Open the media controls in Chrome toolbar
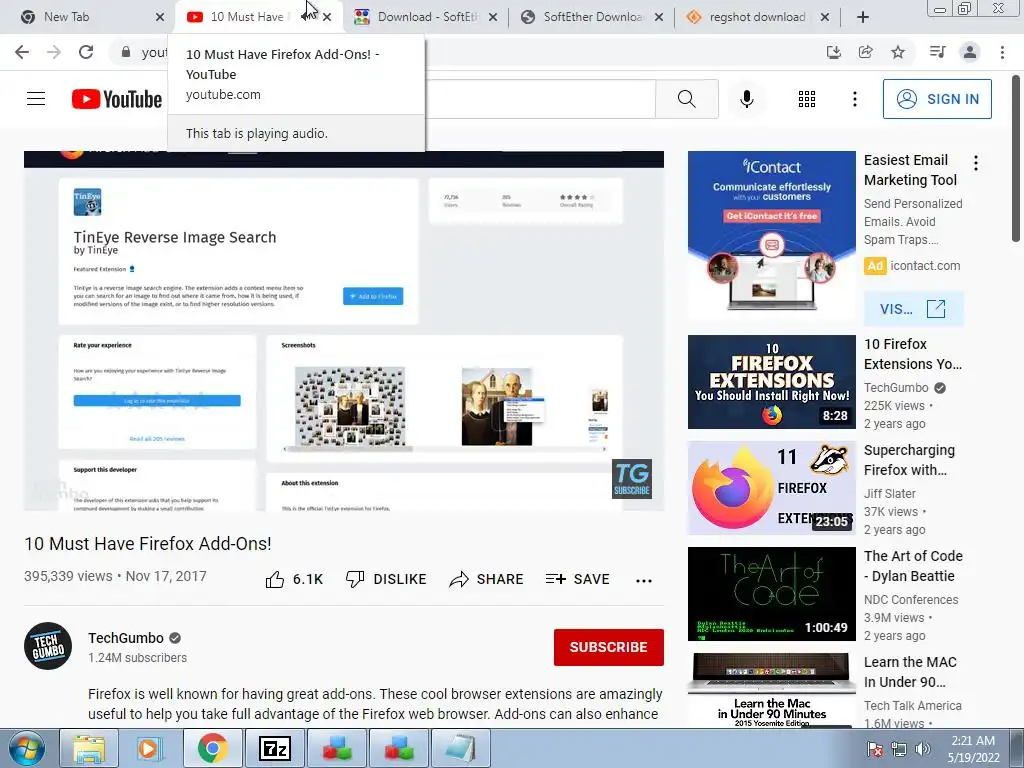 point(937,52)
